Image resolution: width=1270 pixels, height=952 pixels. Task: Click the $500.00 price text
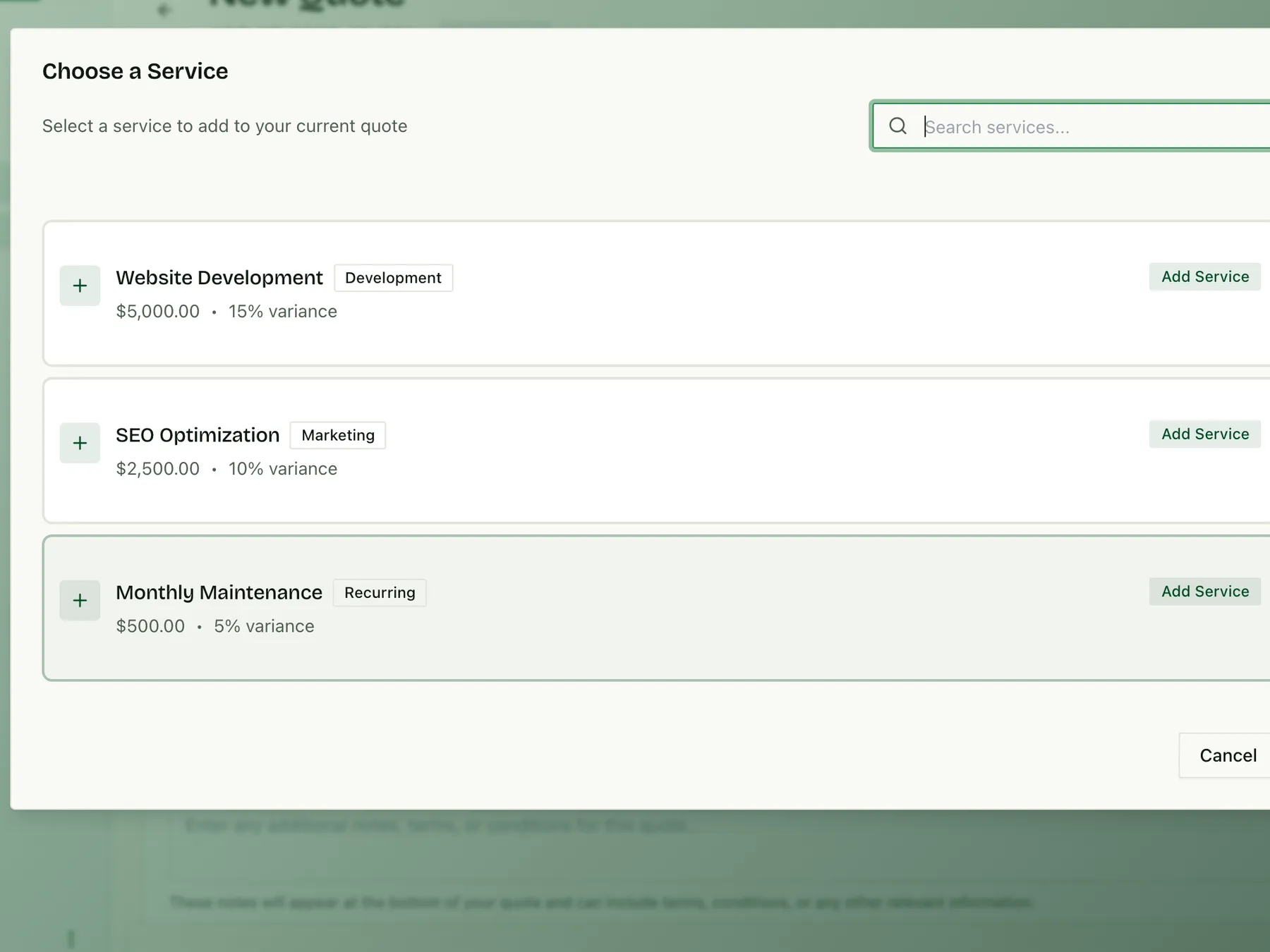click(x=150, y=626)
